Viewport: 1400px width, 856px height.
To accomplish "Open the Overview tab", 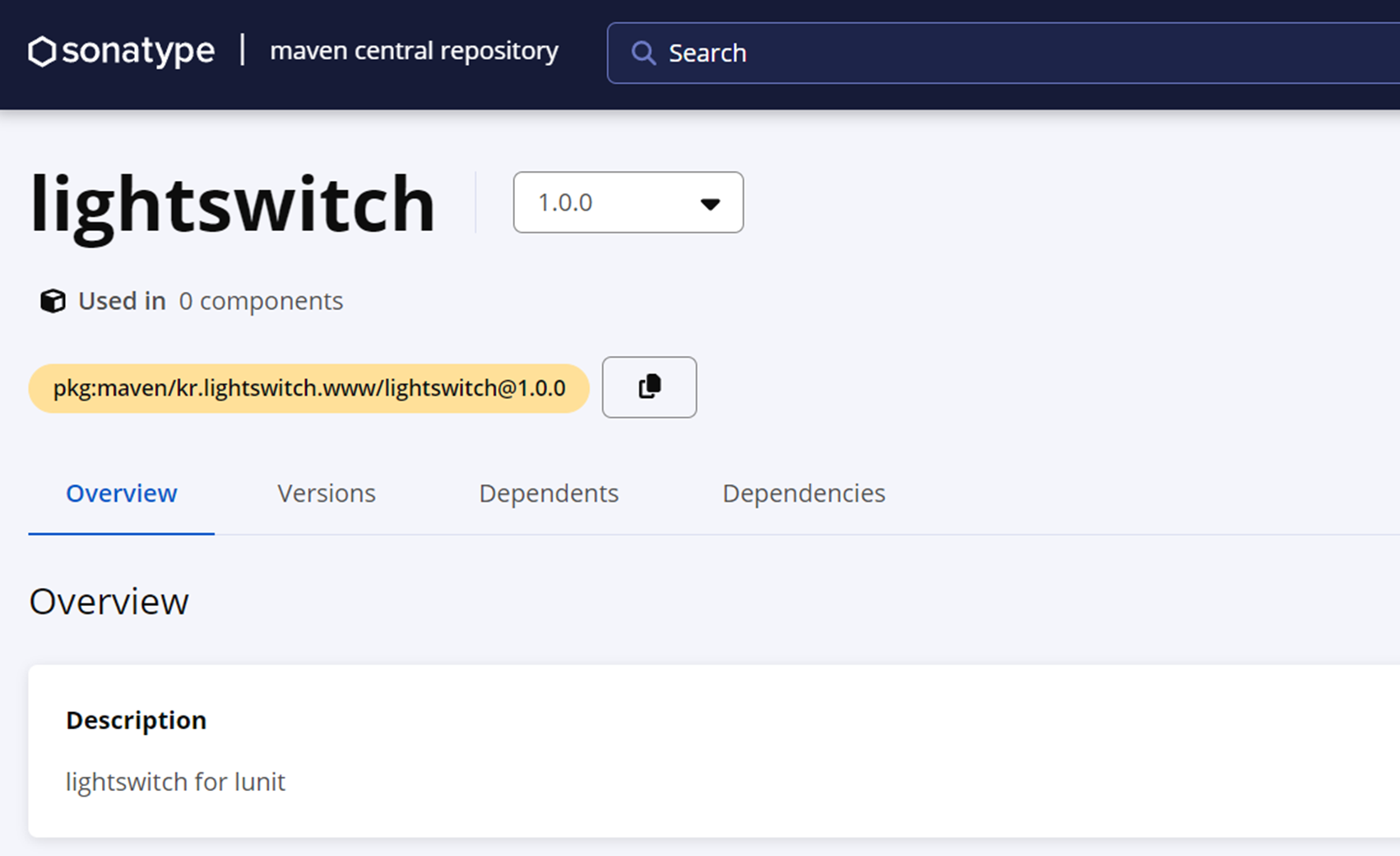I will click(x=122, y=493).
